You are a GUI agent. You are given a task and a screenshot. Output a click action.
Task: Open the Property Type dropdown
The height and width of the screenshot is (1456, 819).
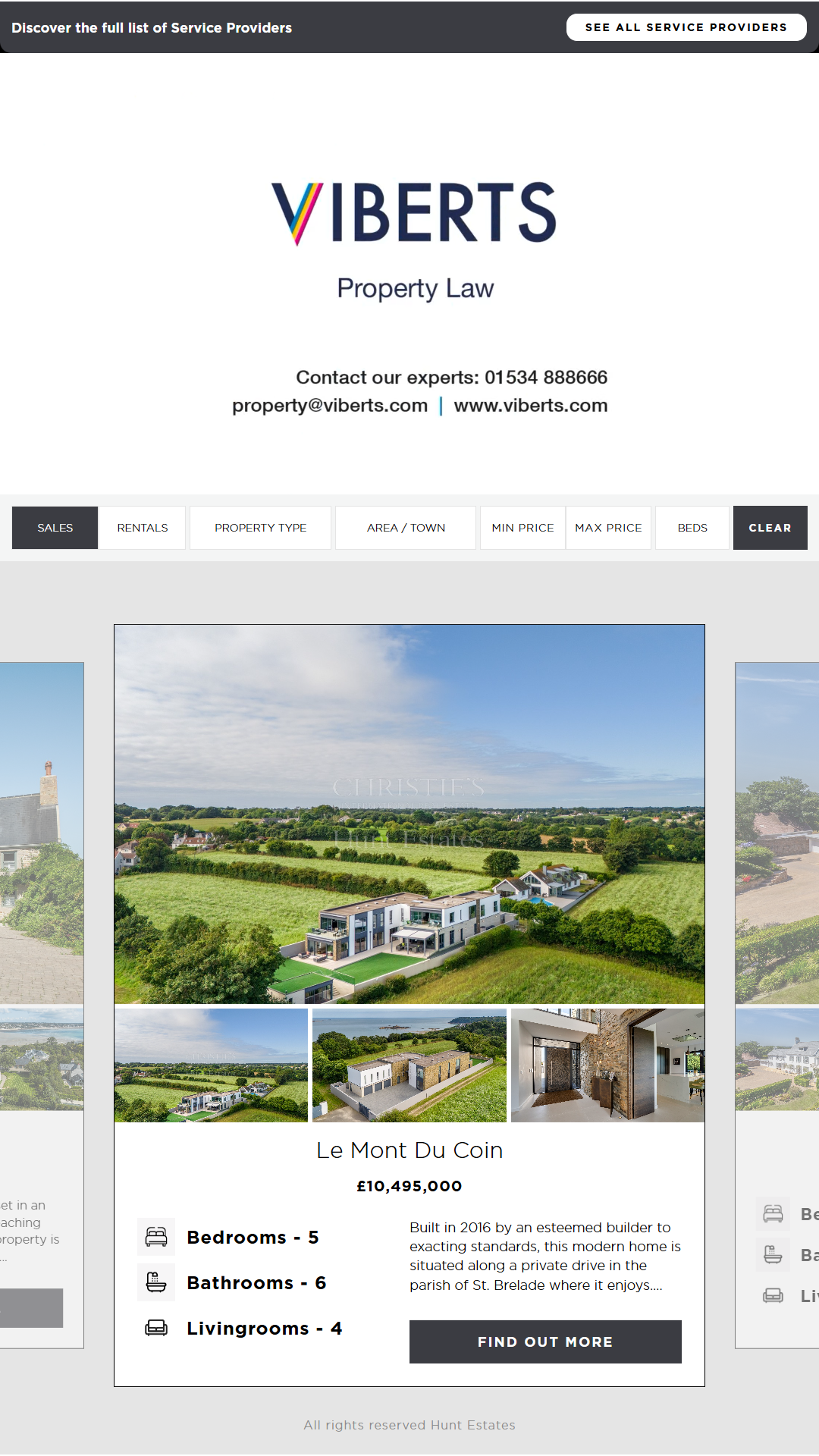pyautogui.click(x=260, y=528)
